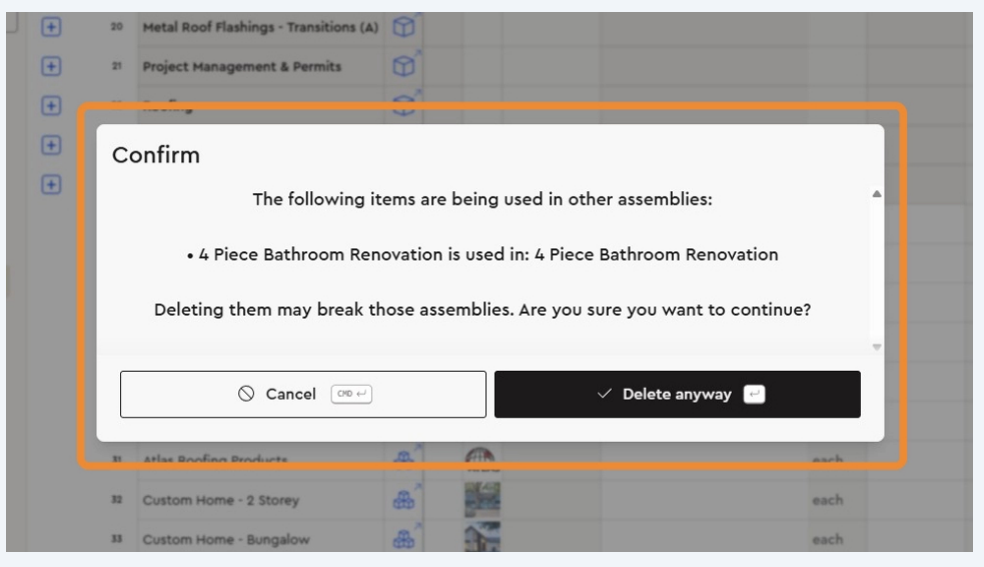Click assembly icon for Custom Home - 2 Storey
Viewport: 984px width, 567px height.
point(398,500)
